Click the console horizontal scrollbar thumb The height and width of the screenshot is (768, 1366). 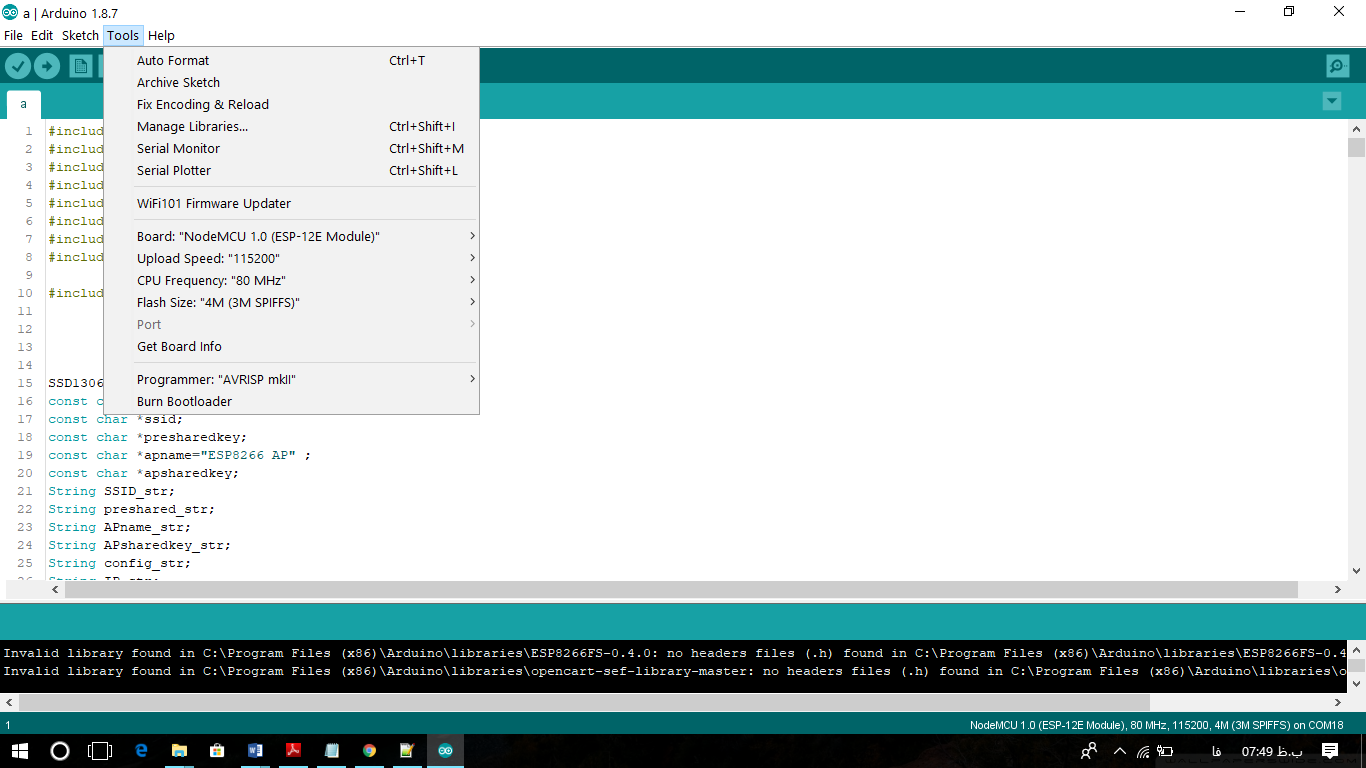point(584,702)
